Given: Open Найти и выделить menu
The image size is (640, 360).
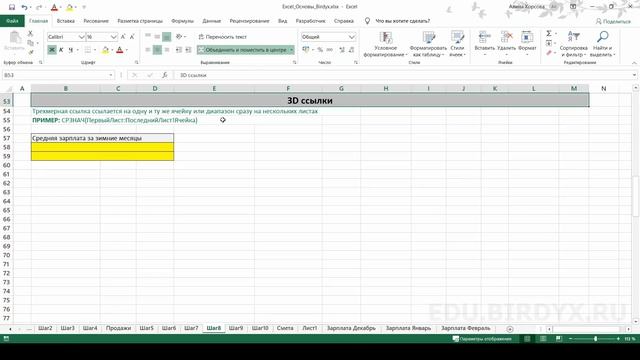Looking at the screenshot, I should (602, 44).
